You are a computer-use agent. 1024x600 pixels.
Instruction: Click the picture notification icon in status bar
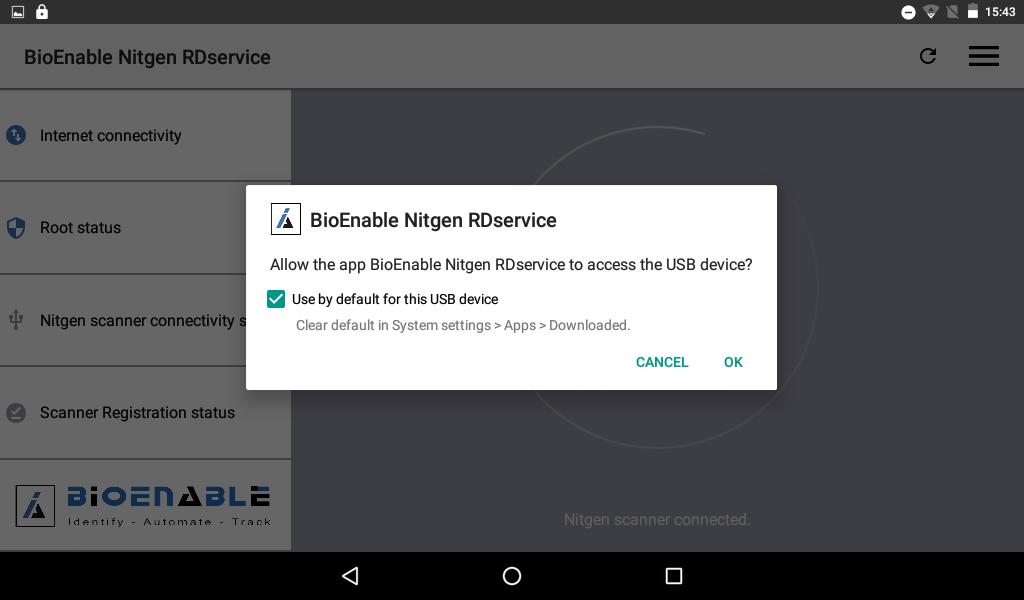(18, 12)
